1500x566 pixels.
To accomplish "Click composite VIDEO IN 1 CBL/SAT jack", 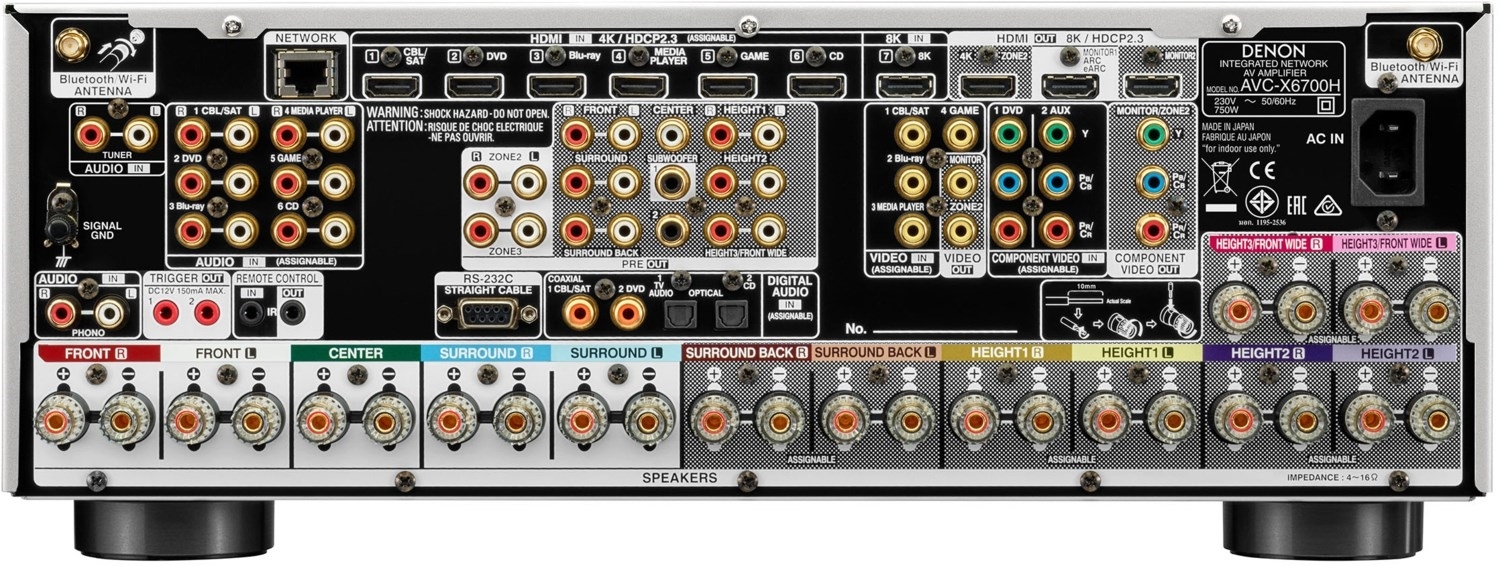I will pos(911,133).
